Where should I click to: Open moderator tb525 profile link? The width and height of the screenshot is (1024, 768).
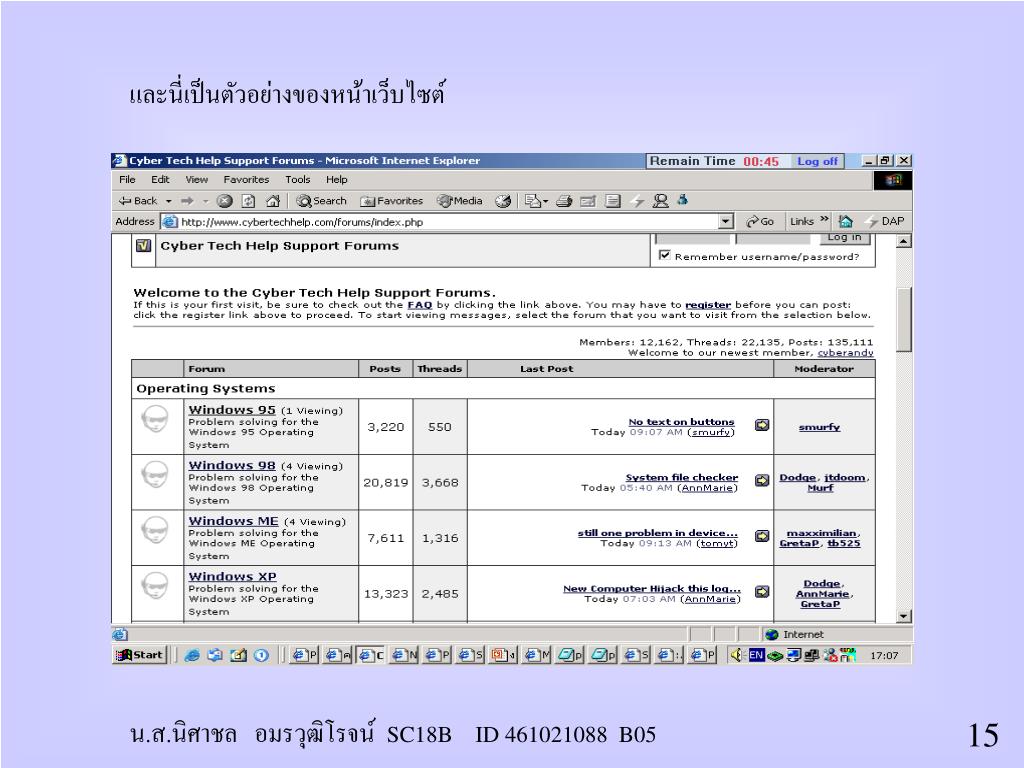[x=843, y=543]
